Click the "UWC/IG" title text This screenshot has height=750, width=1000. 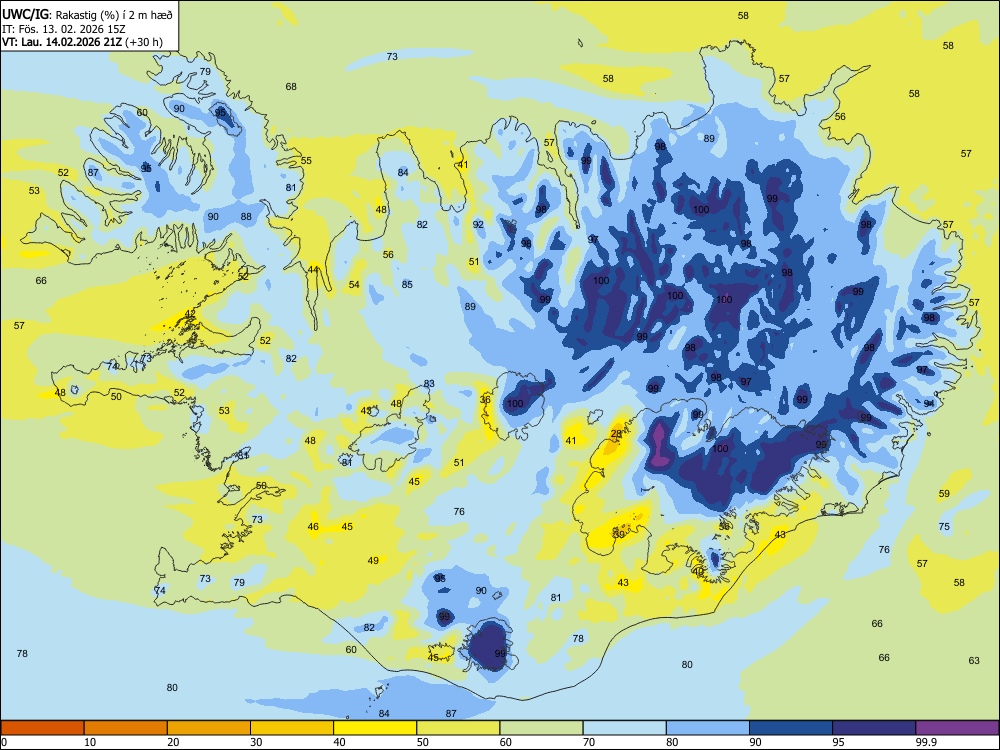(25, 15)
